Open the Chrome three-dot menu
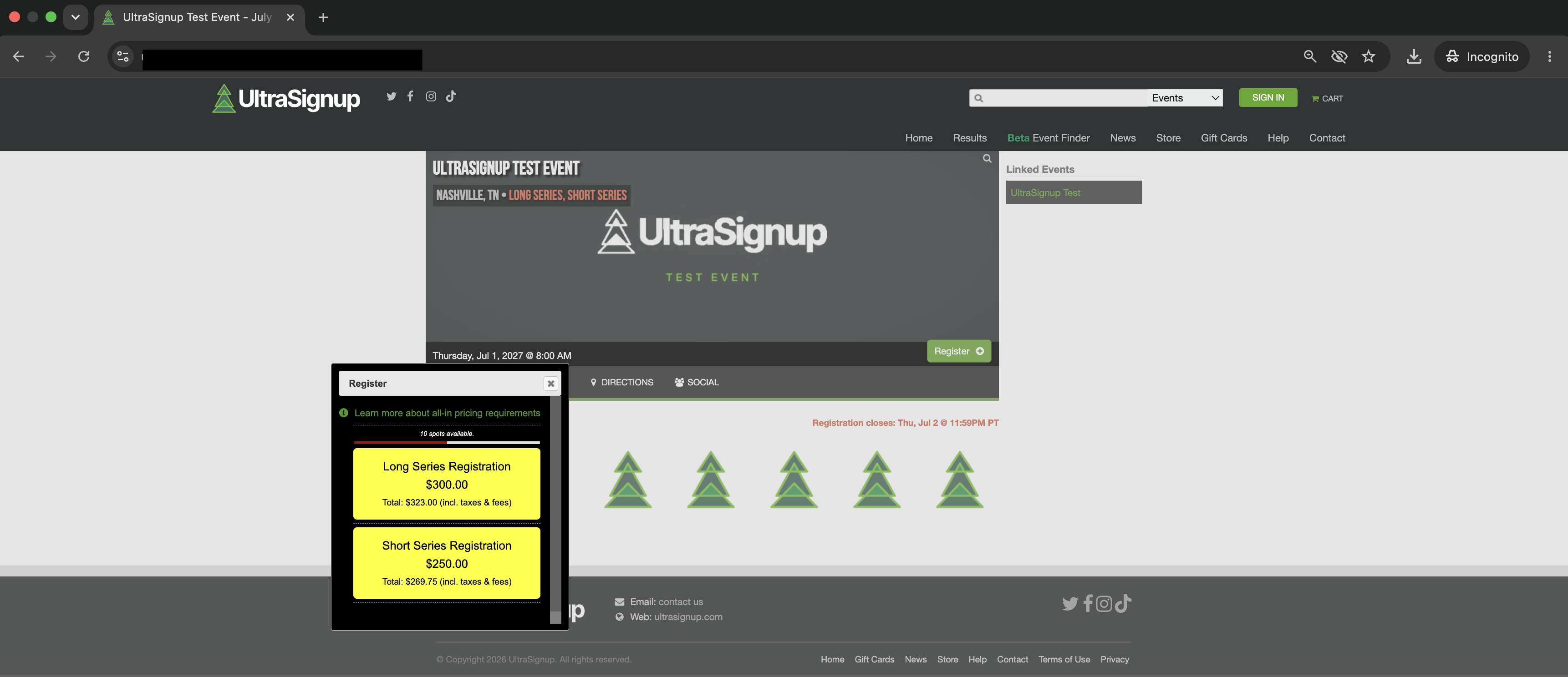Viewport: 1568px width, 677px height. pyautogui.click(x=1549, y=56)
